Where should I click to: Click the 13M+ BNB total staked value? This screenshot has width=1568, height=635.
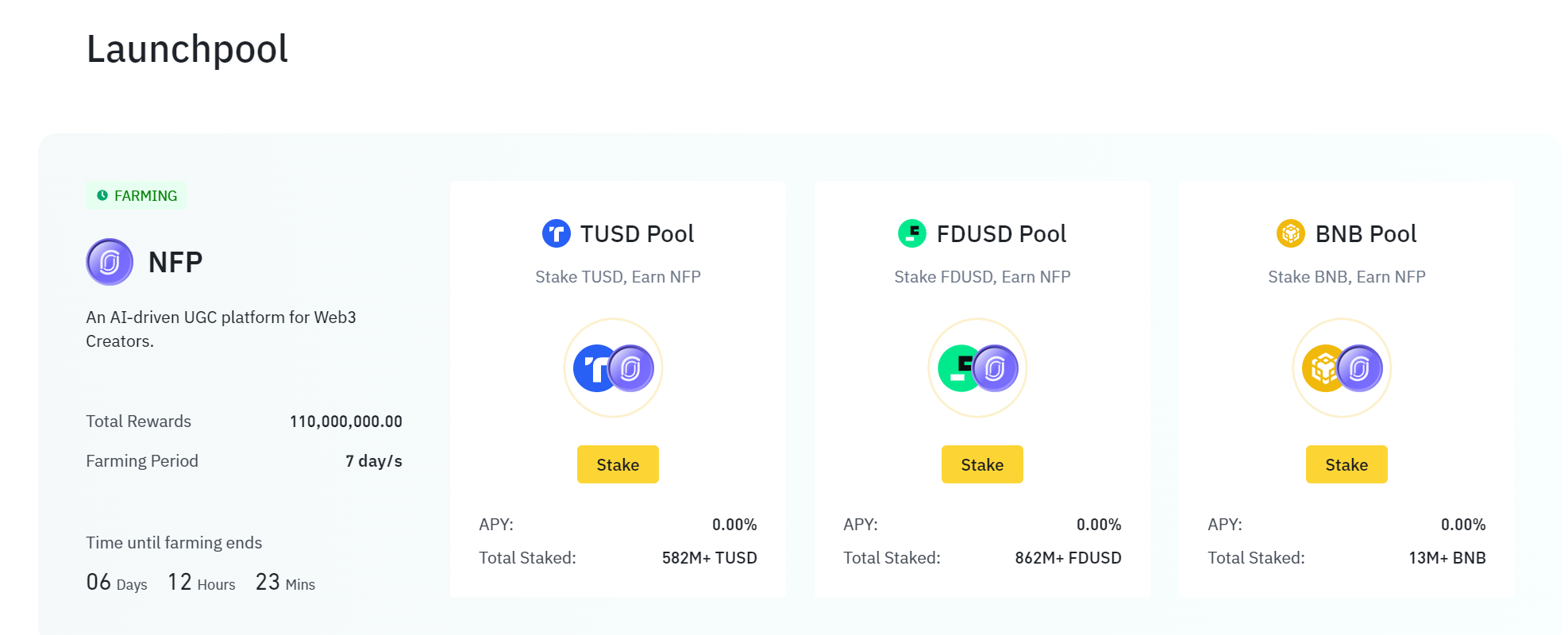[x=1447, y=558]
